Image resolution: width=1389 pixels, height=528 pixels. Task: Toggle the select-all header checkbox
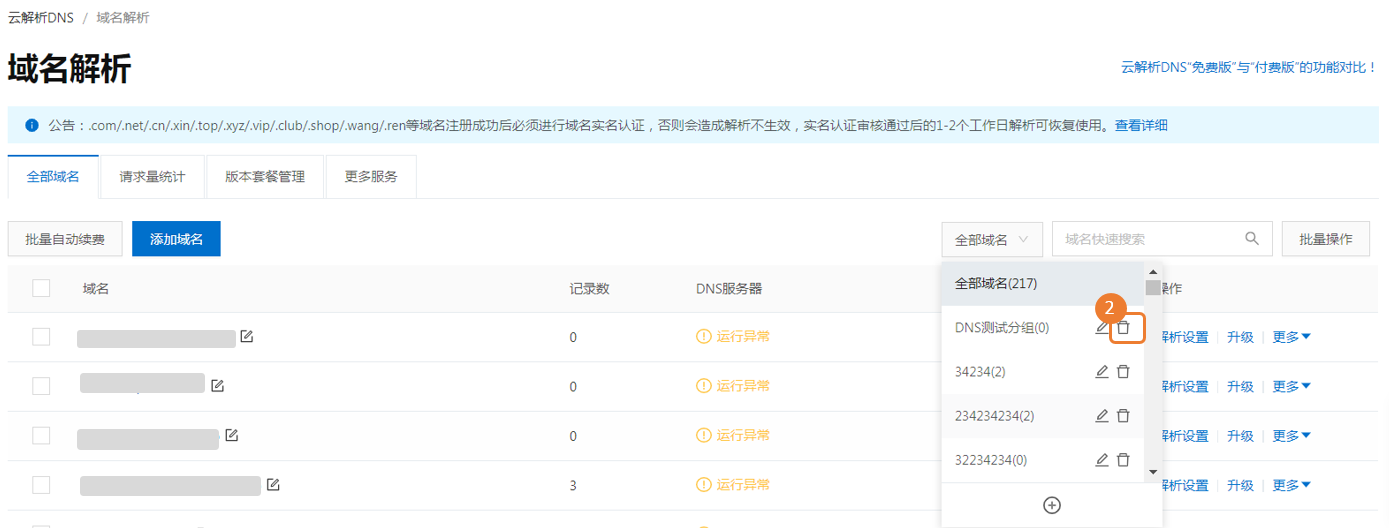coord(41,288)
